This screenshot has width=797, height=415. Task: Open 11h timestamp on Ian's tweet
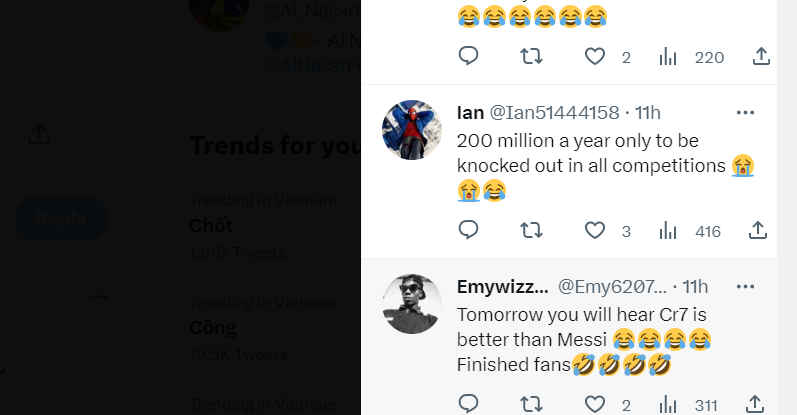[647, 112]
